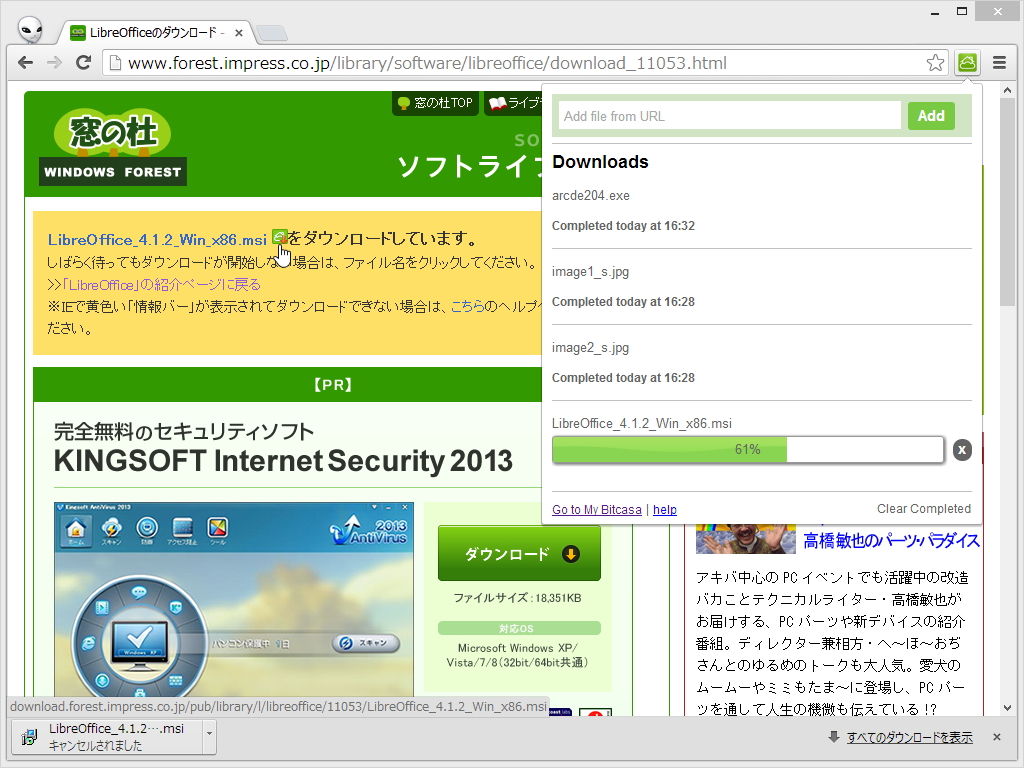Open the Go to My Bitcasa link

pyautogui.click(x=596, y=509)
